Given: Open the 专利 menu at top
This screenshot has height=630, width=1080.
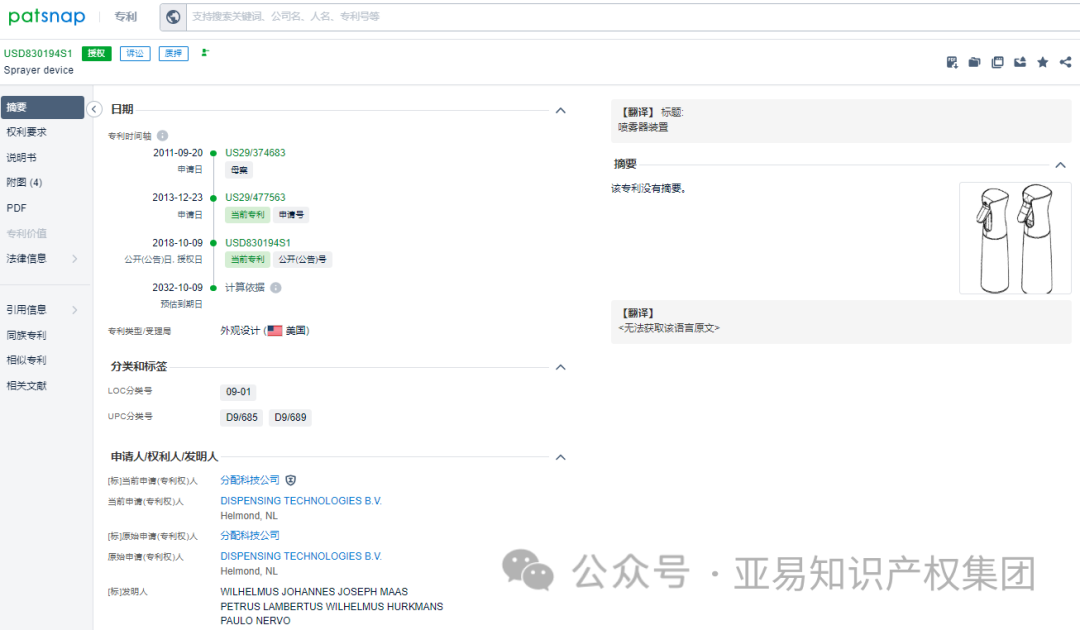Looking at the screenshot, I should 125,16.
